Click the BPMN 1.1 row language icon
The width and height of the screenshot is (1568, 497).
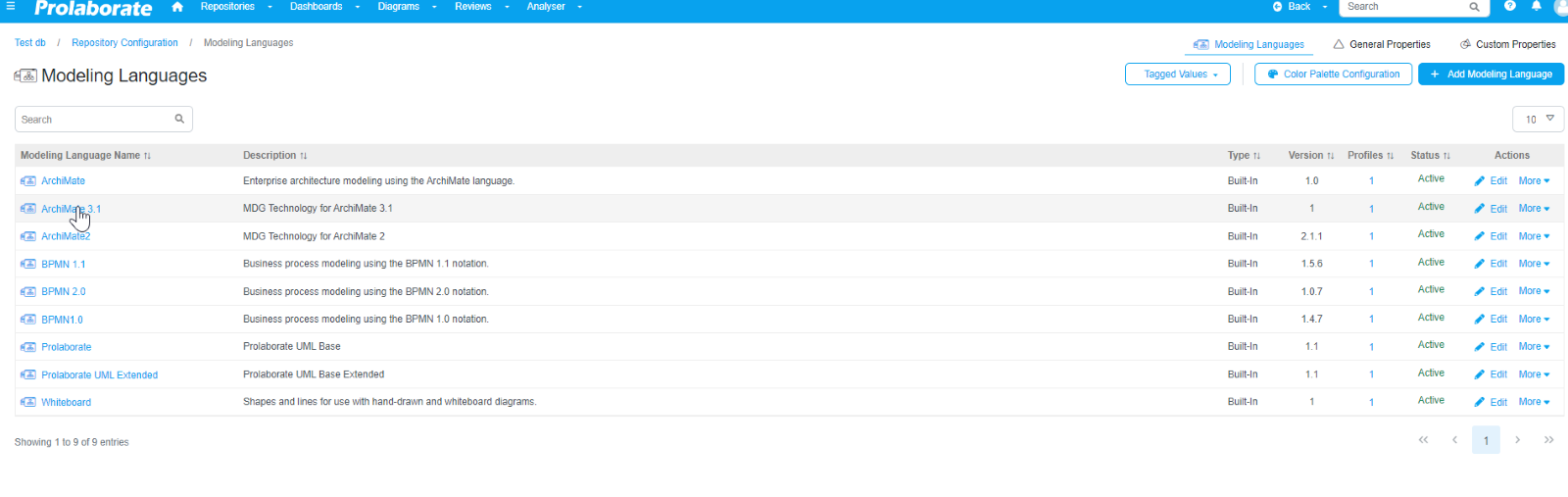(28, 264)
